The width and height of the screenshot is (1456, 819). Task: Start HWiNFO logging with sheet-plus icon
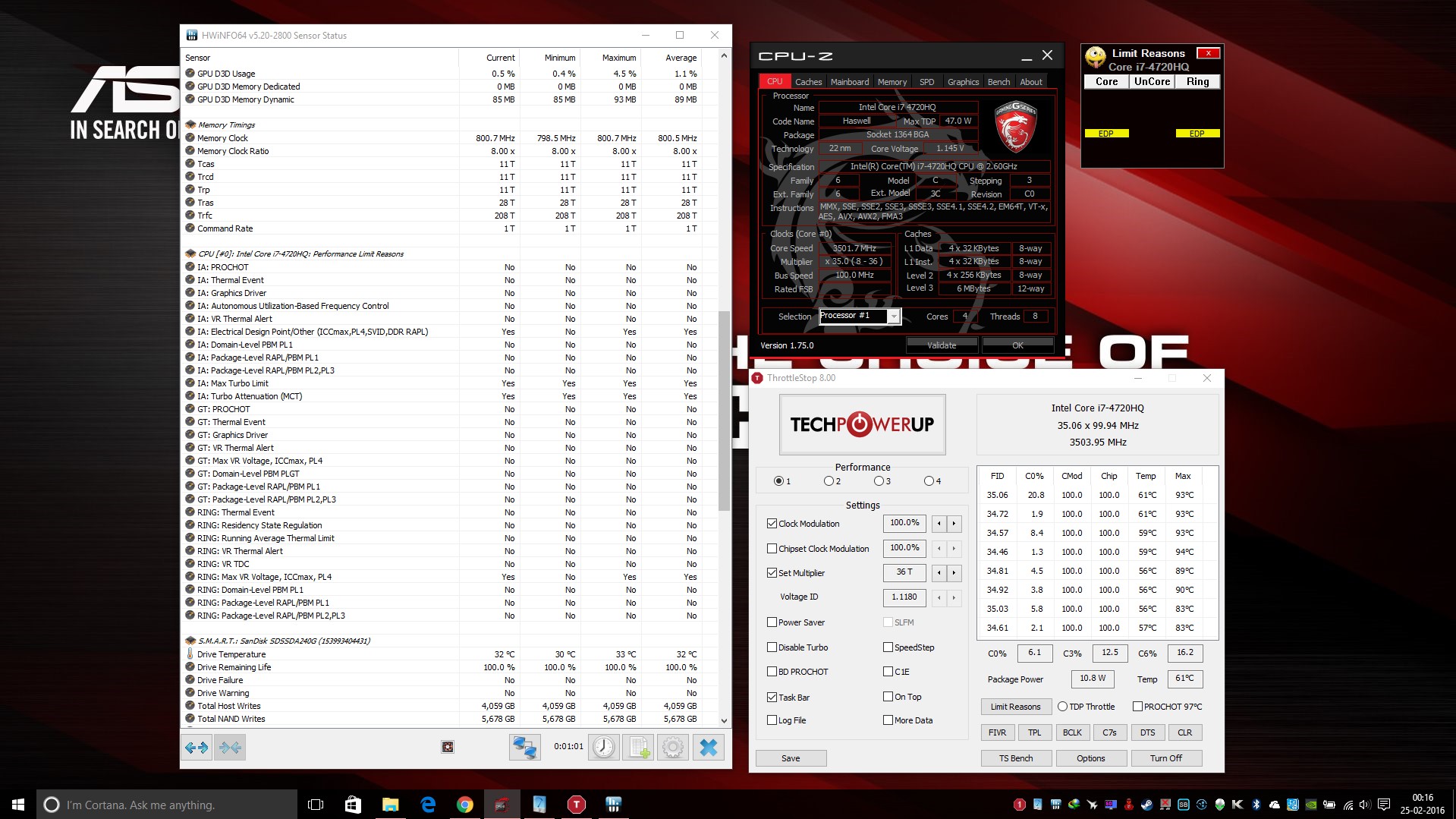tap(638, 748)
